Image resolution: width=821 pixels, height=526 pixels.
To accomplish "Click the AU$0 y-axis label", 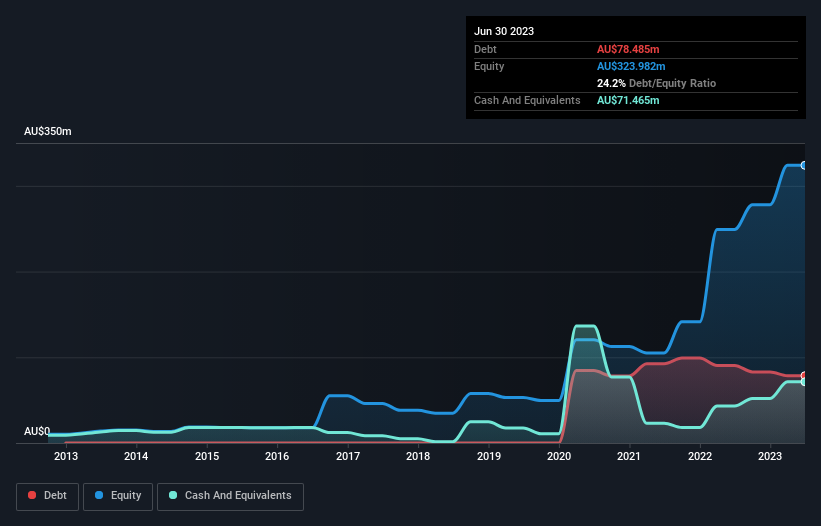I will (37, 431).
